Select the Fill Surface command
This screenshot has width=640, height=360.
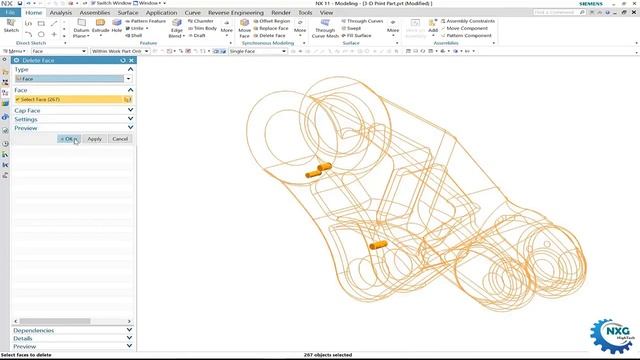(356, 36)
